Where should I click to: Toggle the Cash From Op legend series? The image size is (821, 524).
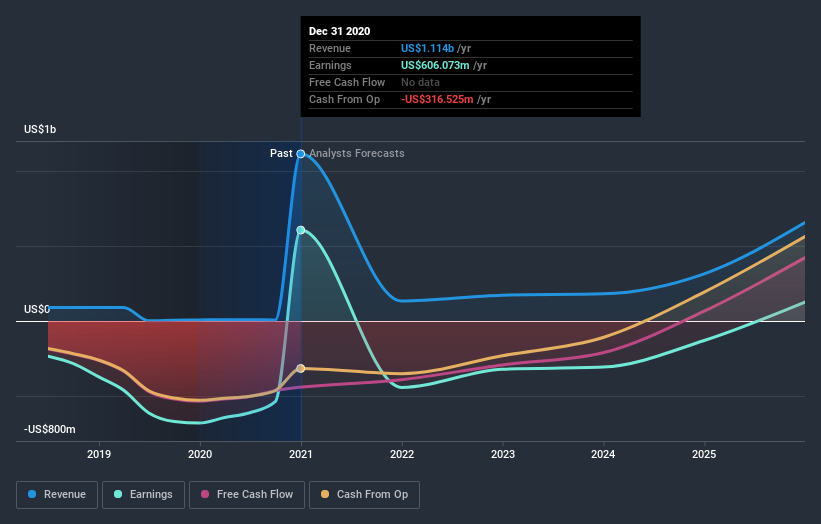click(364, 495)
